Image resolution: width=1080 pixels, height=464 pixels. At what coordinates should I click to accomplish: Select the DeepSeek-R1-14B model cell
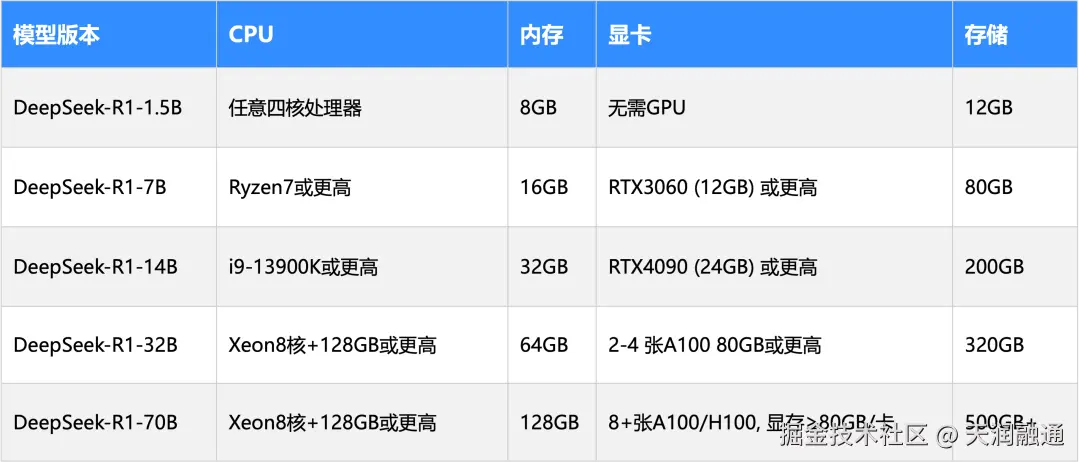coord(109,266)
